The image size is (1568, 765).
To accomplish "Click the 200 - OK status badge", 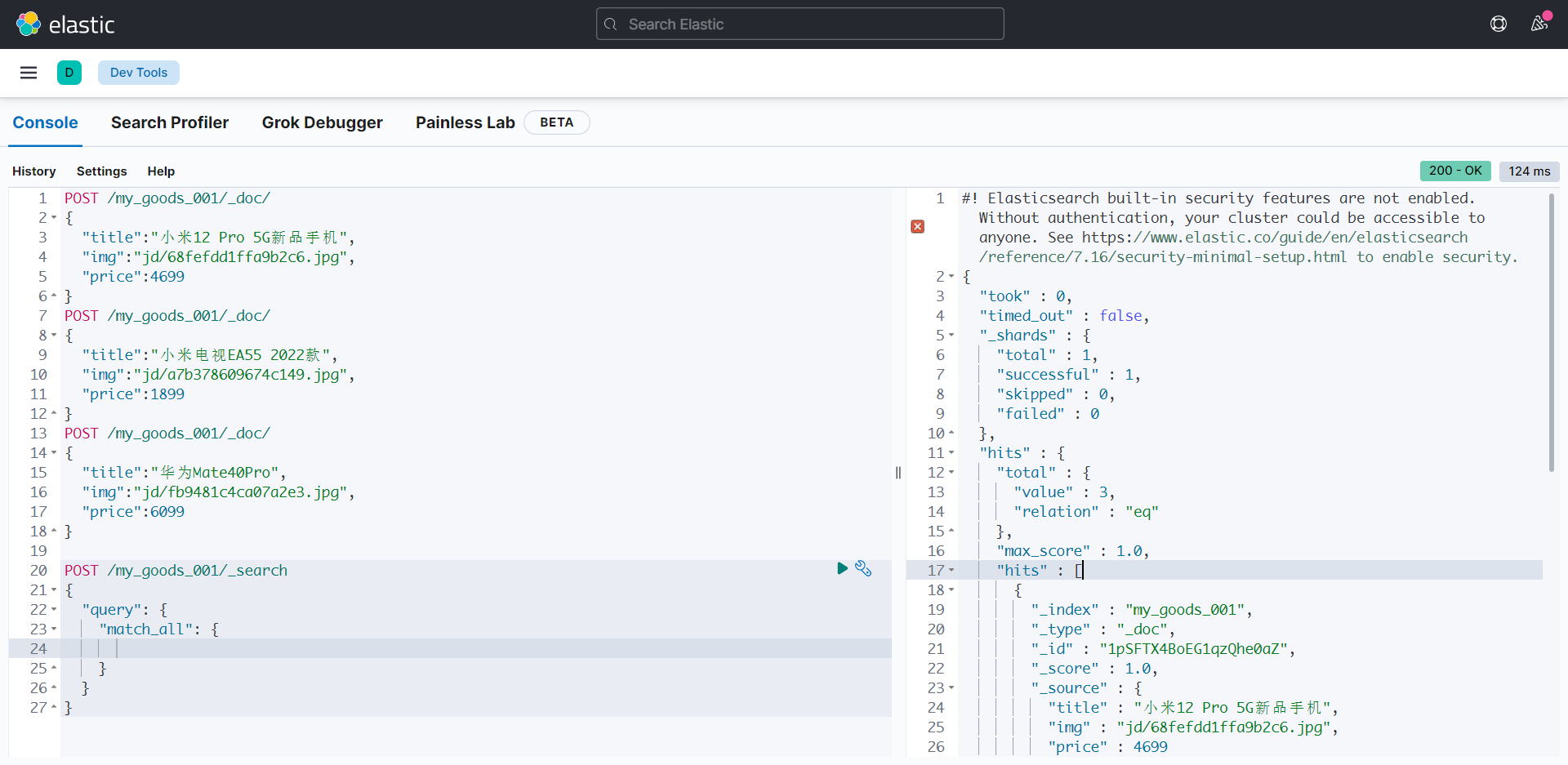I will 1455,171.
